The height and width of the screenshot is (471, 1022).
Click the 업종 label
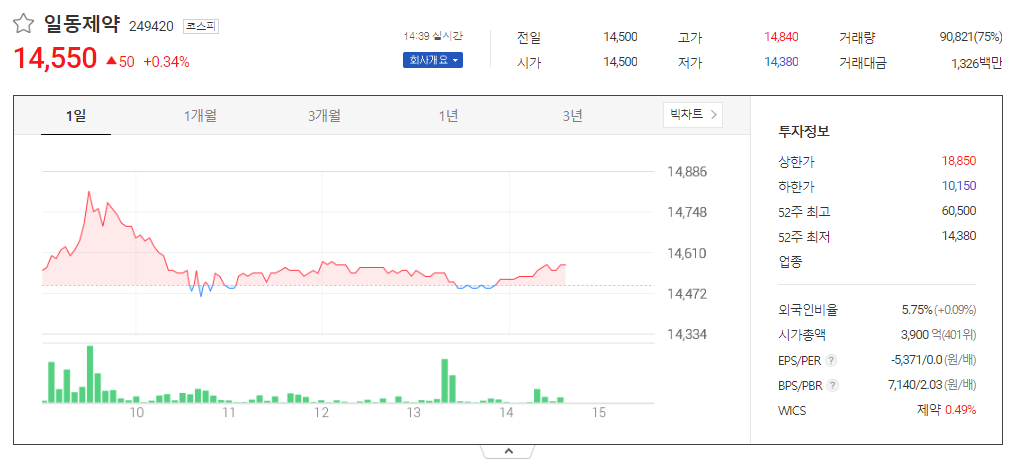790,261
